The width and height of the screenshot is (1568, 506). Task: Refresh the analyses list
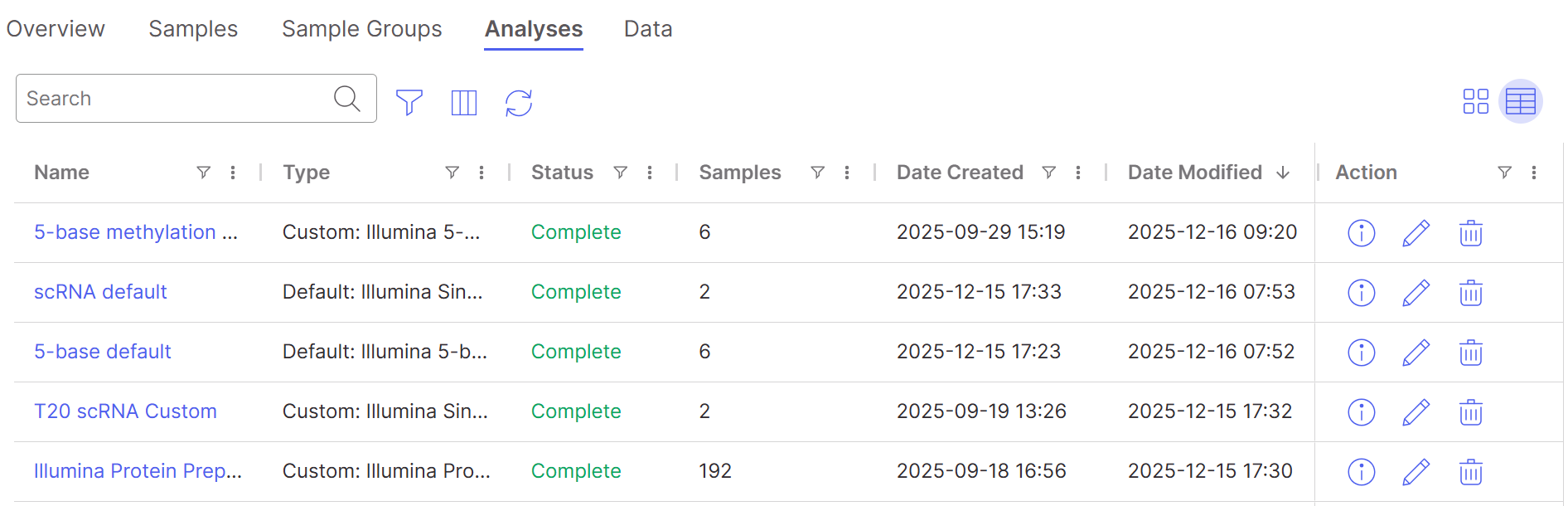pyautogui.click(x=519, y=102)
